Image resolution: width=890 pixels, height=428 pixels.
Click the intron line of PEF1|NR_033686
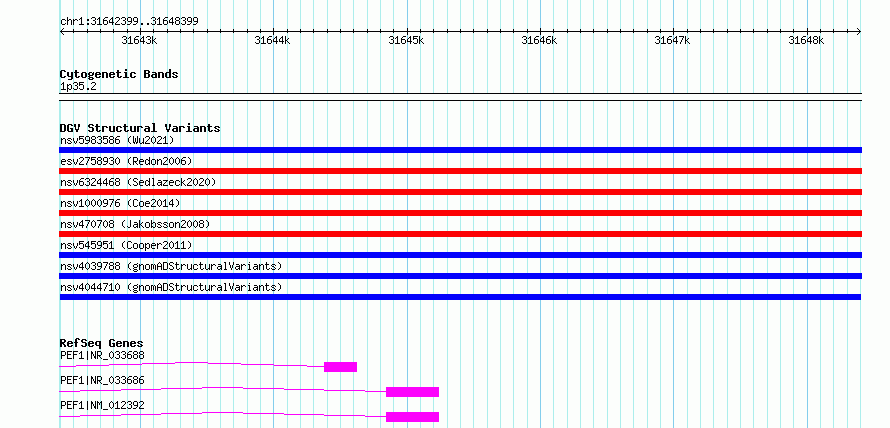point(222,388)
